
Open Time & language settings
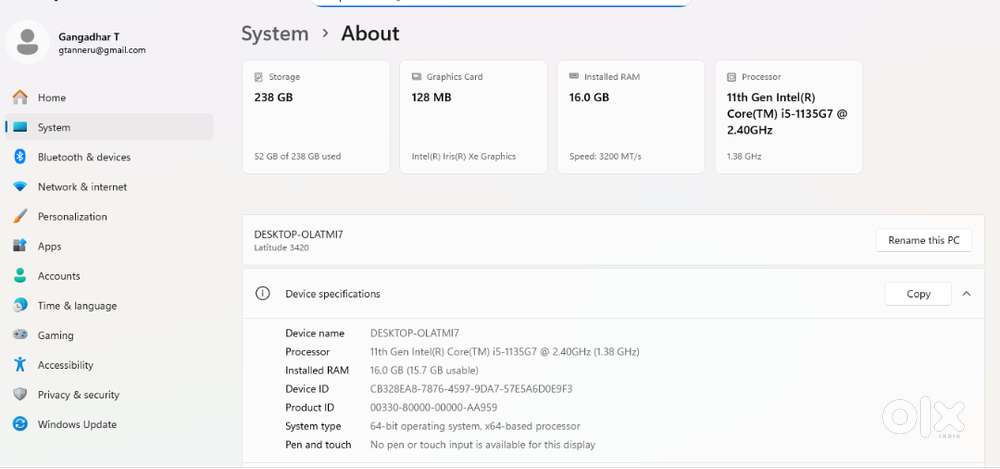point(109,305)
